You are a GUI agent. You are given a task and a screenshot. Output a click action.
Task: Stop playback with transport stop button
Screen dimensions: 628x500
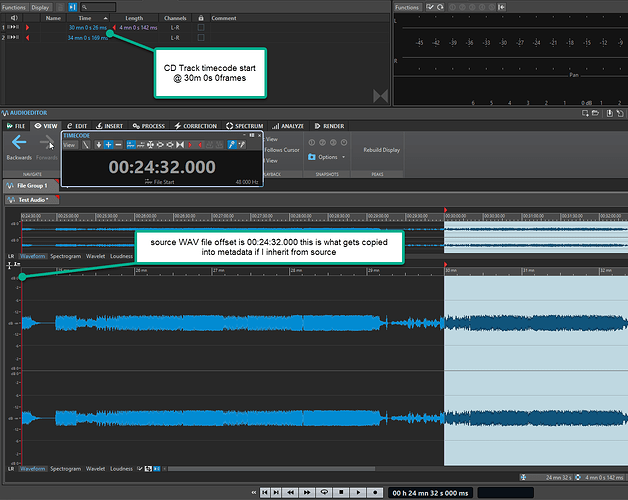coord(341,492)
